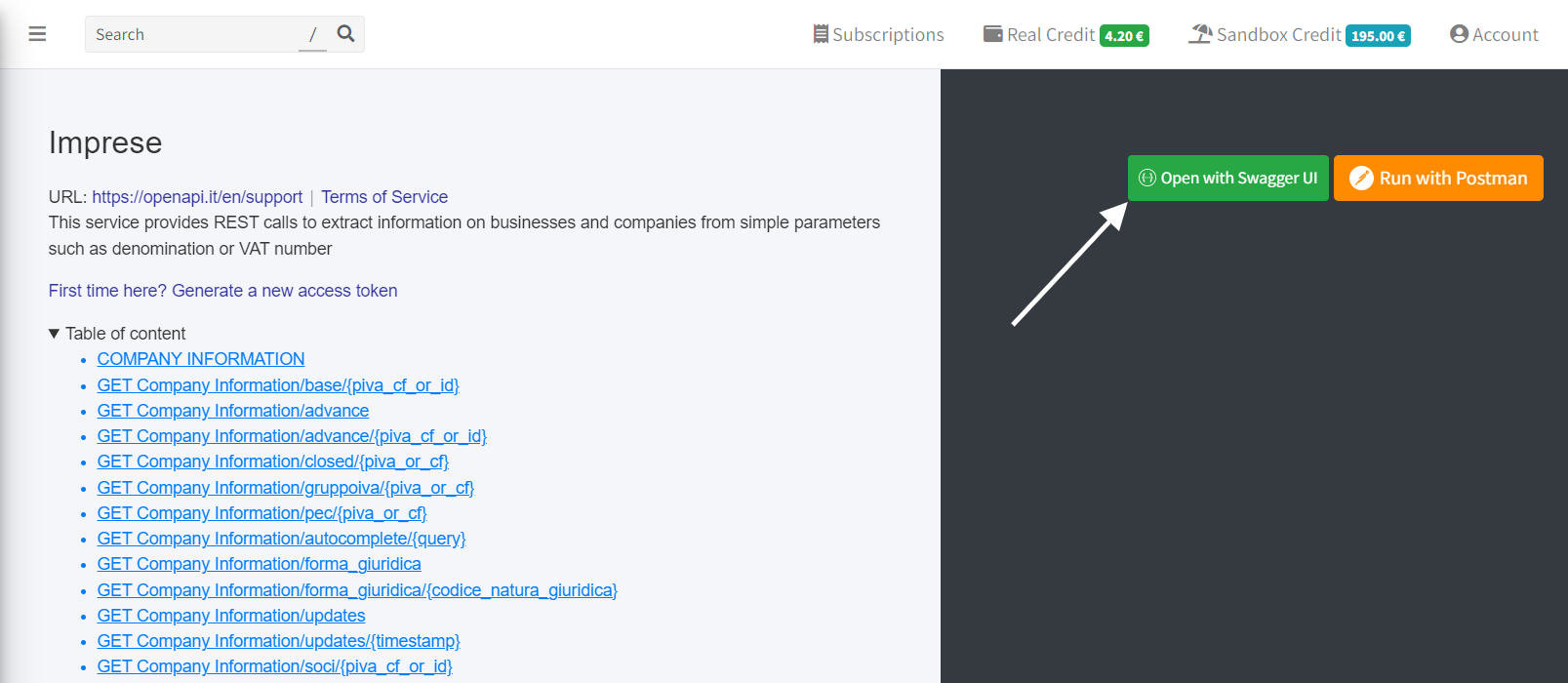Open the hamburger menu icon

point(37,34)
